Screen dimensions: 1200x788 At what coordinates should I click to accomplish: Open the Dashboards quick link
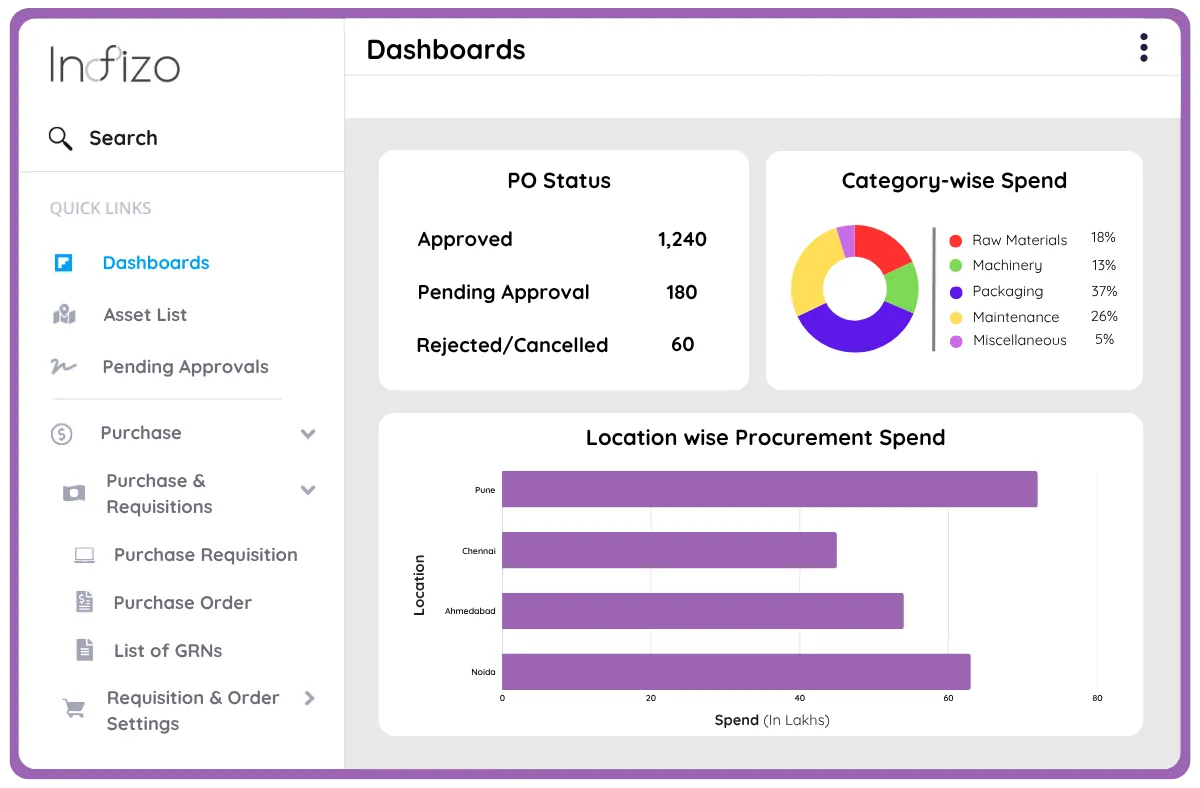[x=156, y=262]
